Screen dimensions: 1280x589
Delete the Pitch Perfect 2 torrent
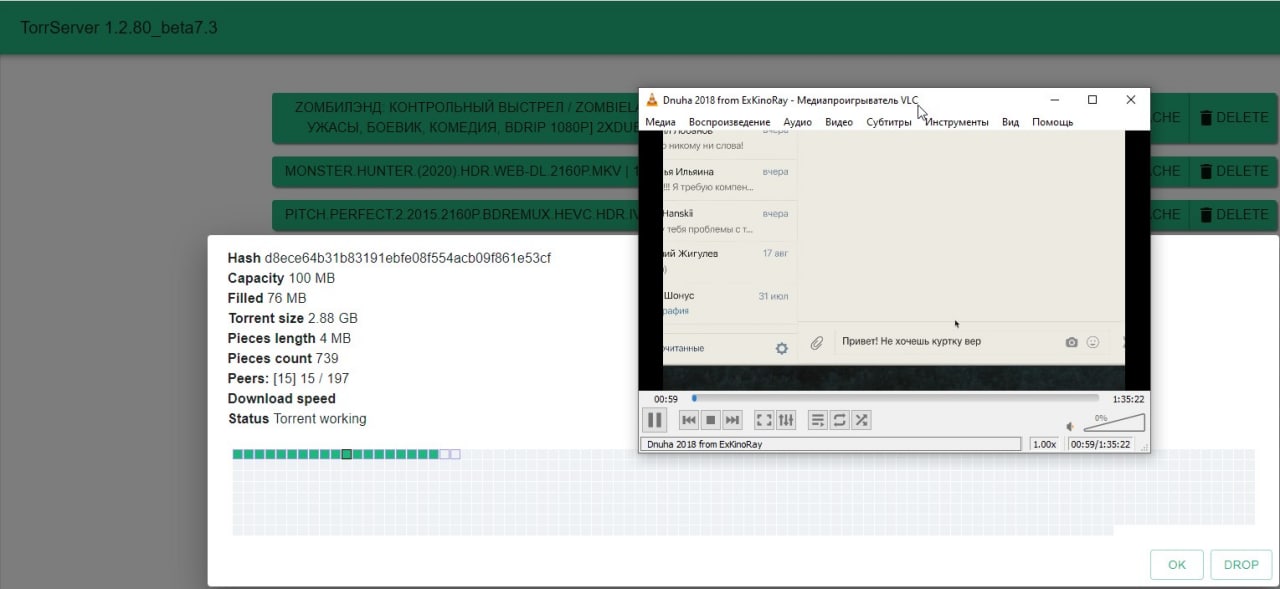tap(1233, 214)
